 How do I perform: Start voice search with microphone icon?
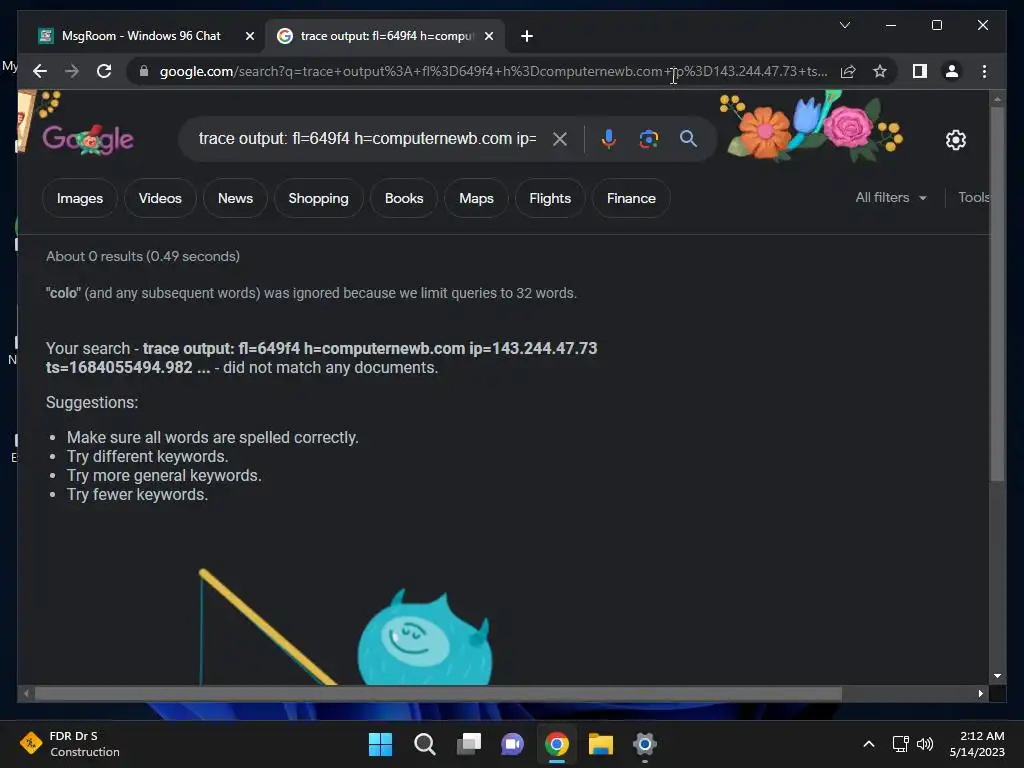(x=608, y=138)
